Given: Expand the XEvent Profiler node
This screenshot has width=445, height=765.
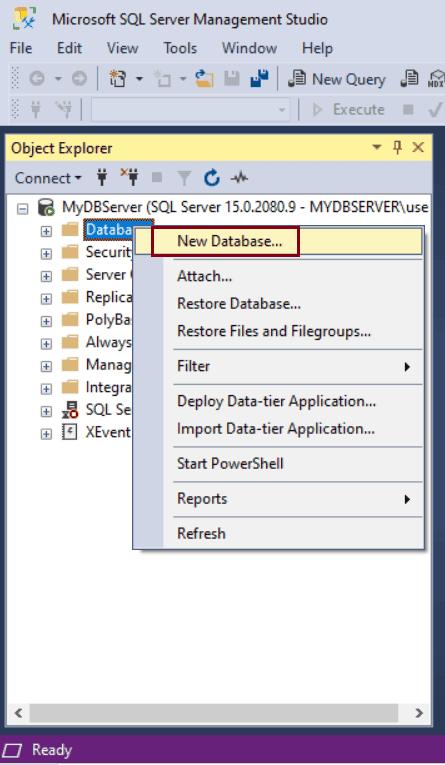Looking at the screenshot, I should pyautogui.click(x=46, y=434).
